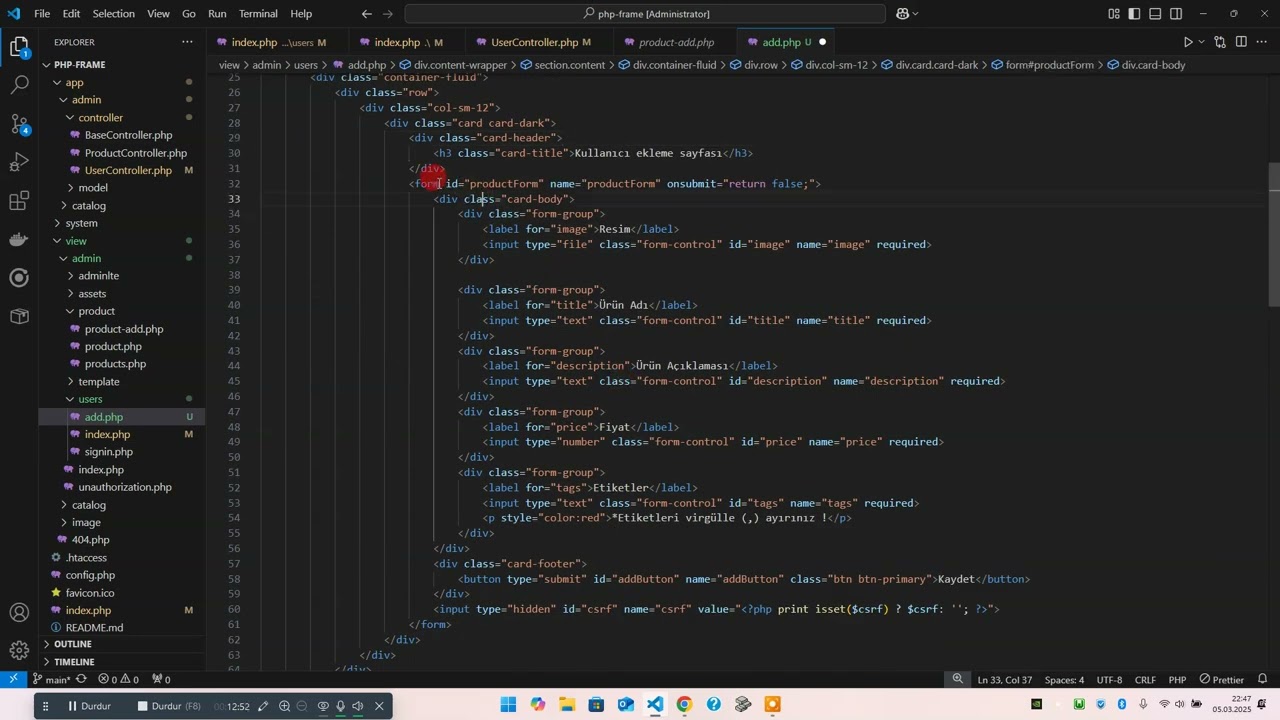Click Synchronize Changes icon in status bar
Screen dimensions: 1280x720
81,680
